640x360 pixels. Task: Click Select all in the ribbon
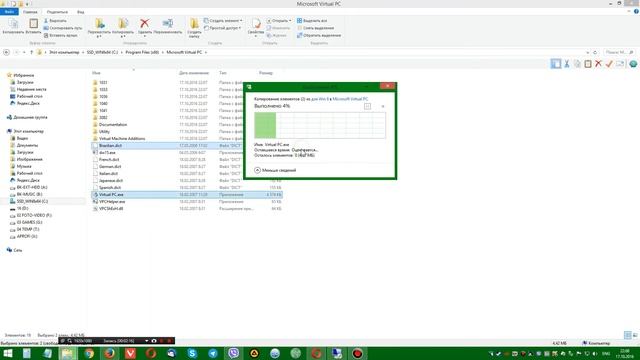(312, 20)
